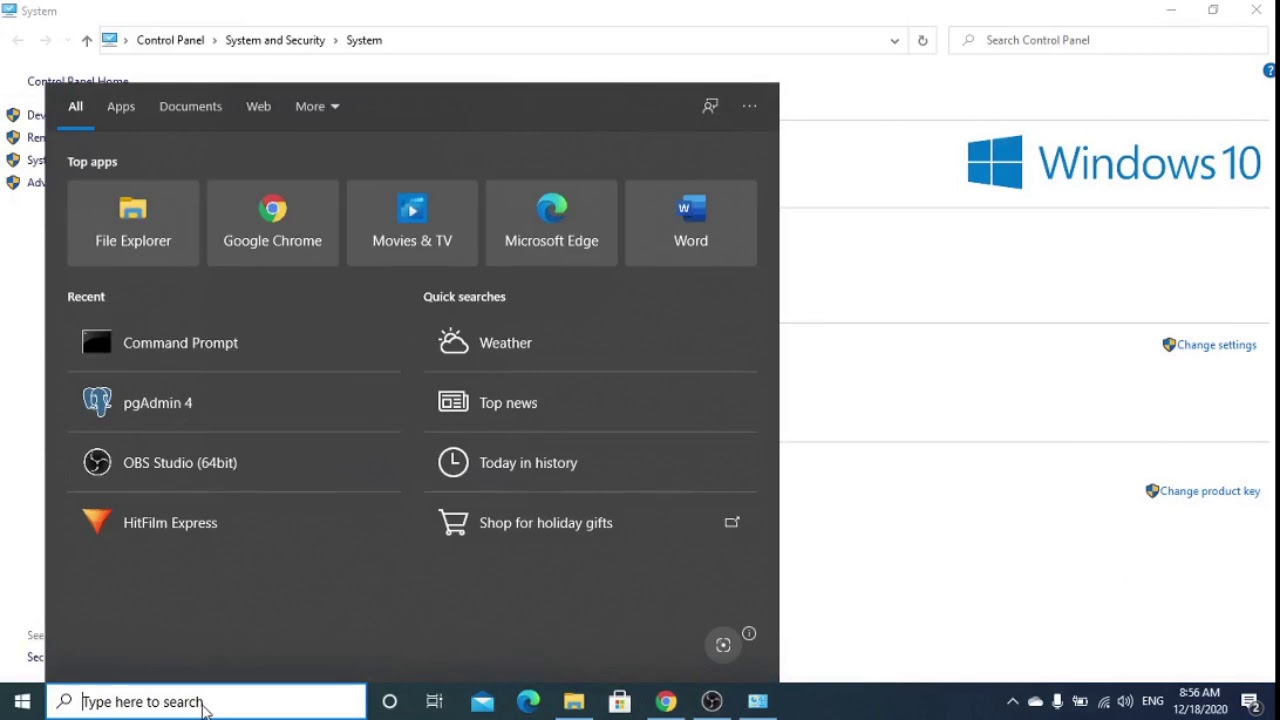Switch to System window taskbar icon
The width and height of the screenshot is (1280, 720).
pyautogui.click(x=758, y=702)
